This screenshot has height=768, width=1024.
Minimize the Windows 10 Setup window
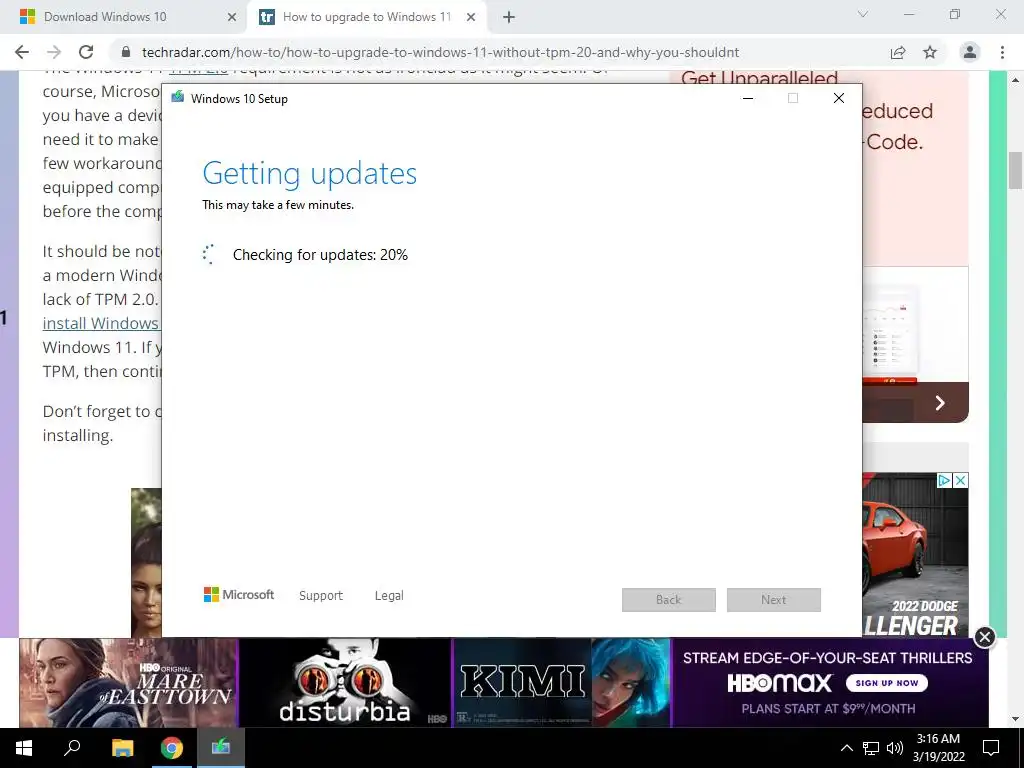point(748,98)
